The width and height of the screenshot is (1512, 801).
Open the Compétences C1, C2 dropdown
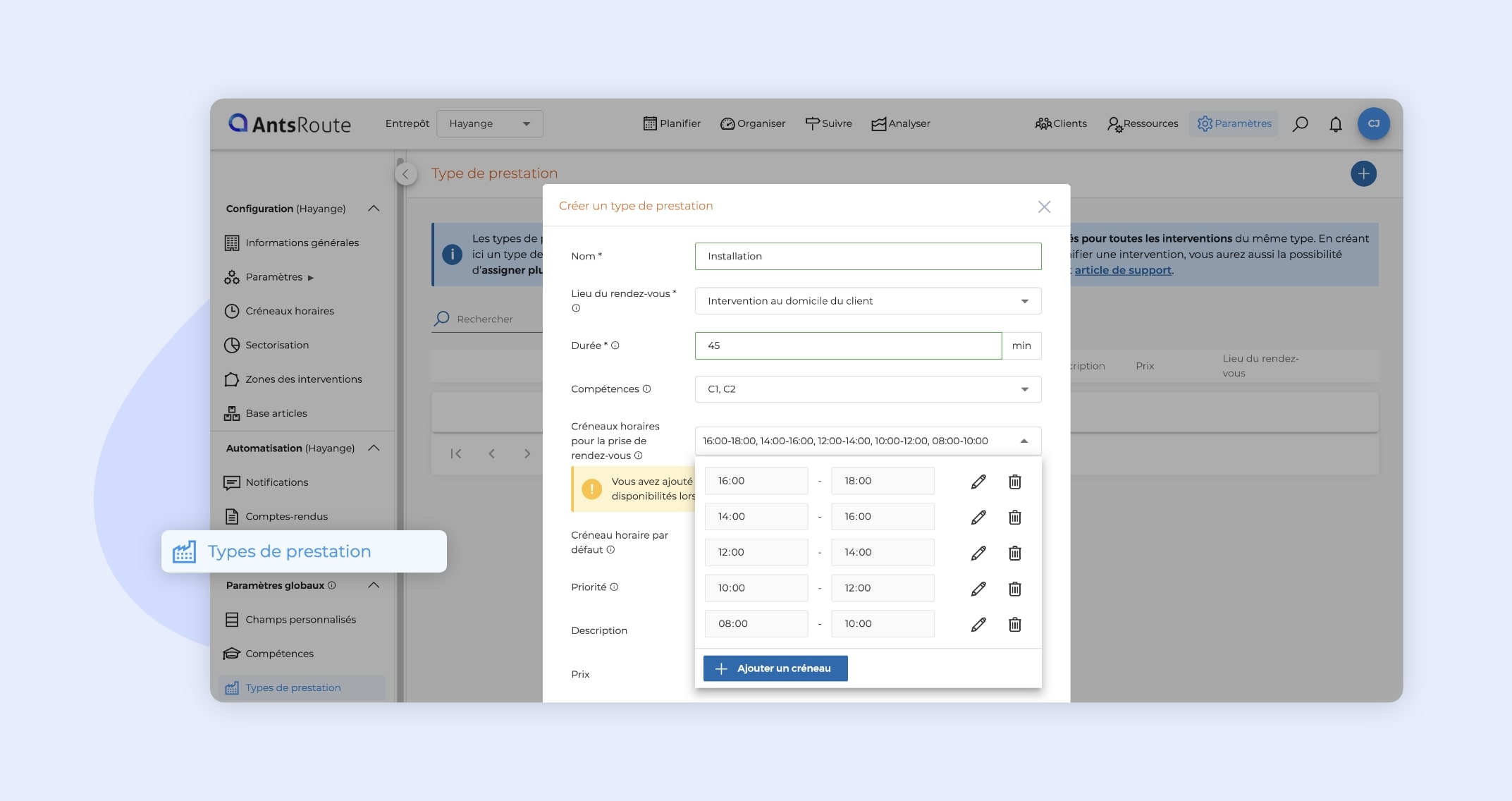[868, 389]
